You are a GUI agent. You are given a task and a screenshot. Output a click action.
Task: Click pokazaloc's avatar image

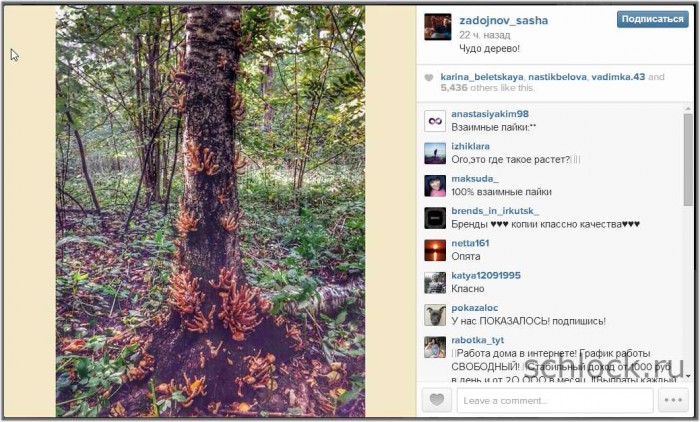[x=435, y=314]
